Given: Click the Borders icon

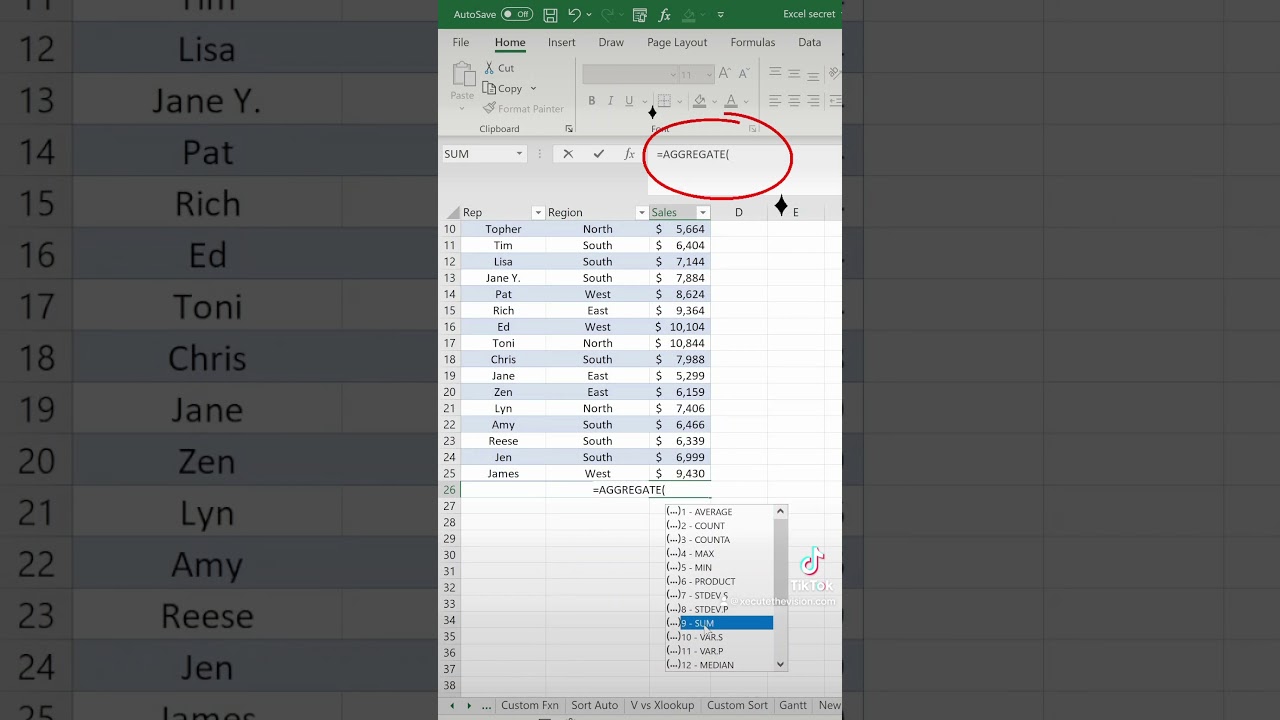Looking at the screenshot, I should point(664,100).
